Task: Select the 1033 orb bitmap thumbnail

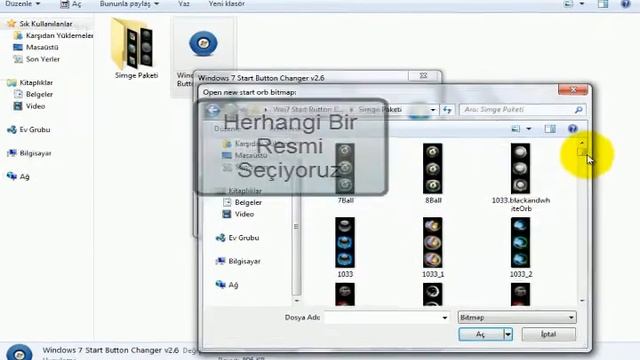Action: pos(345,242)
